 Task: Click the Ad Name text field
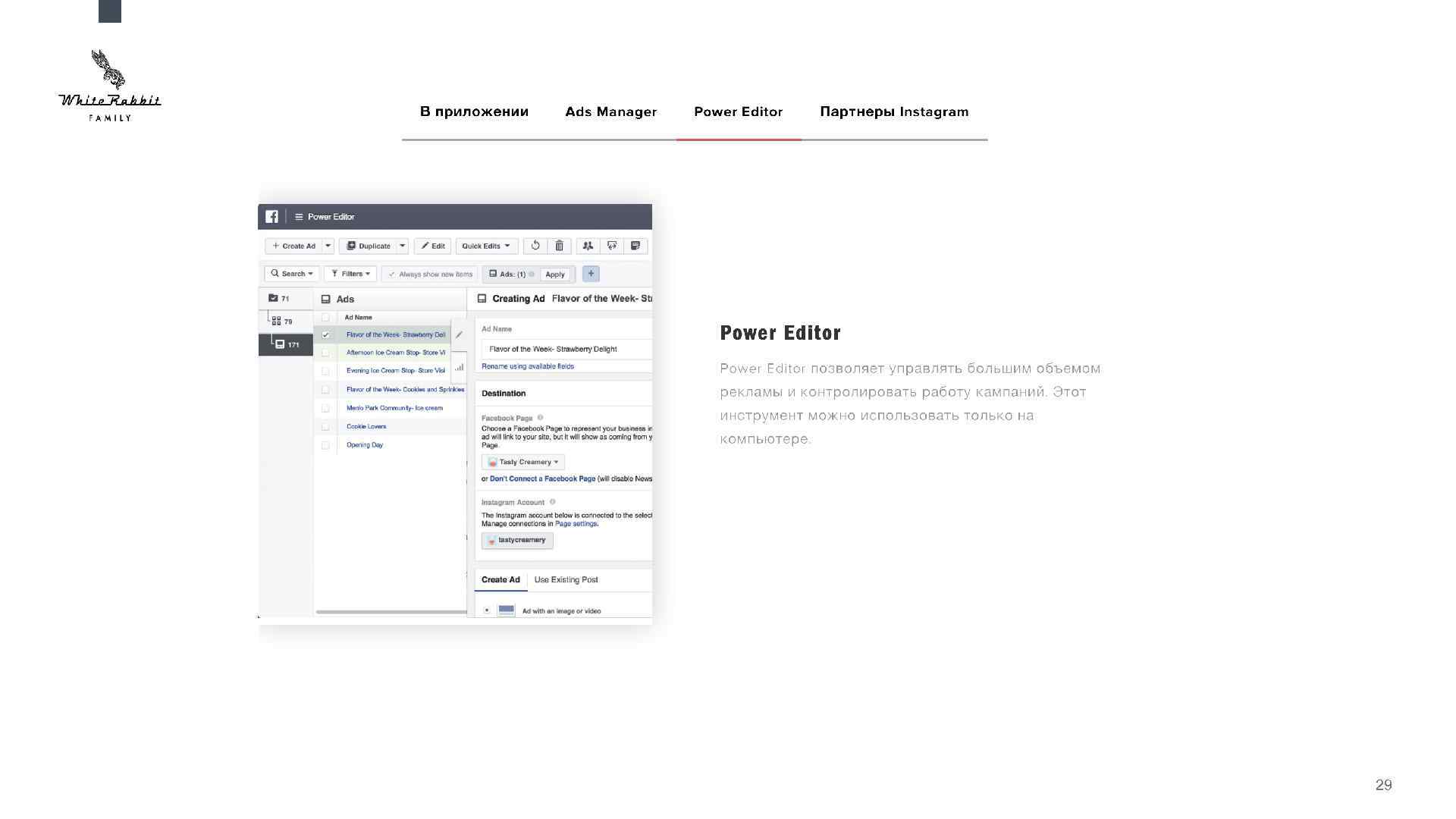565,349
